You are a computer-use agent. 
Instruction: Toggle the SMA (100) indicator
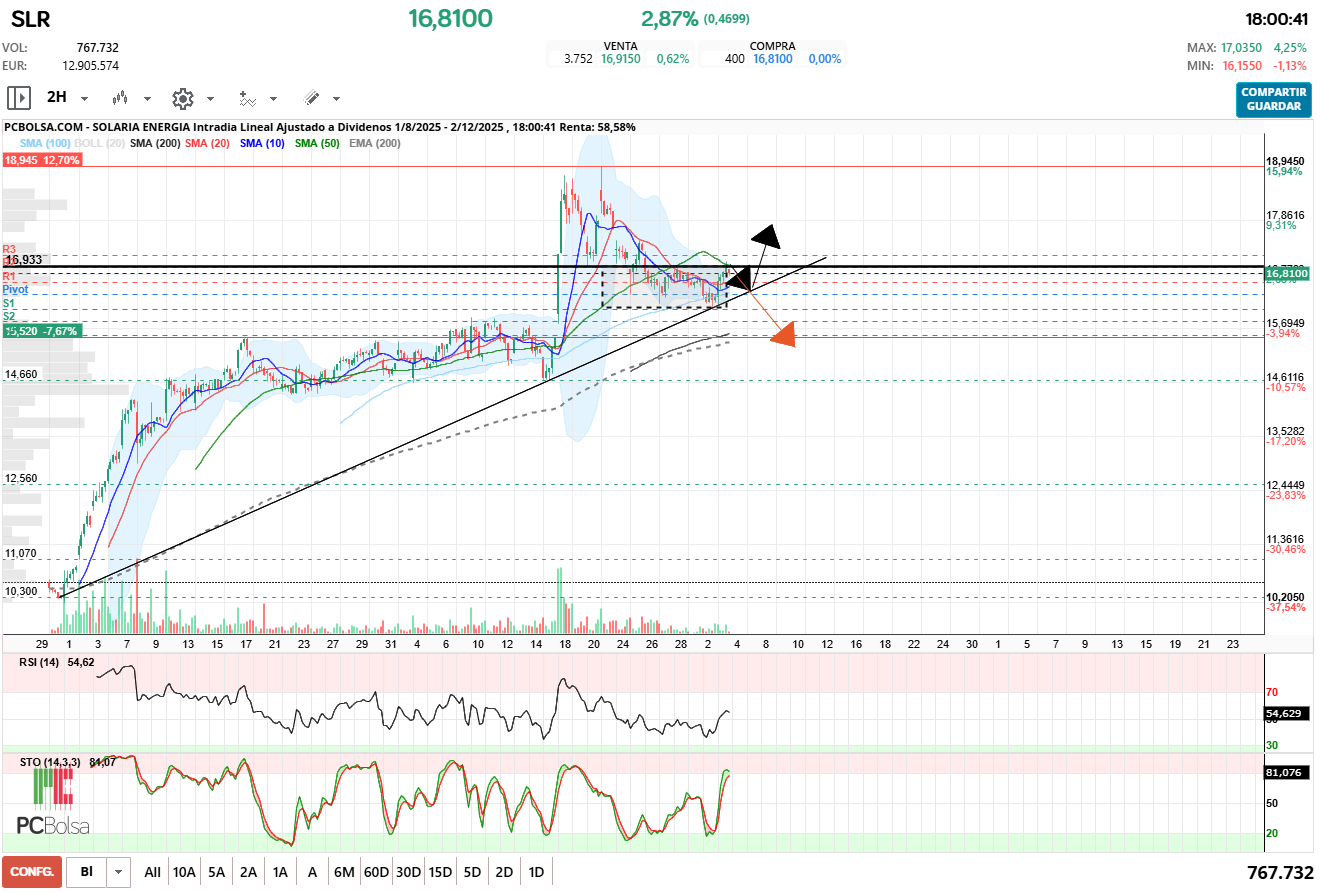pos(45,144)
